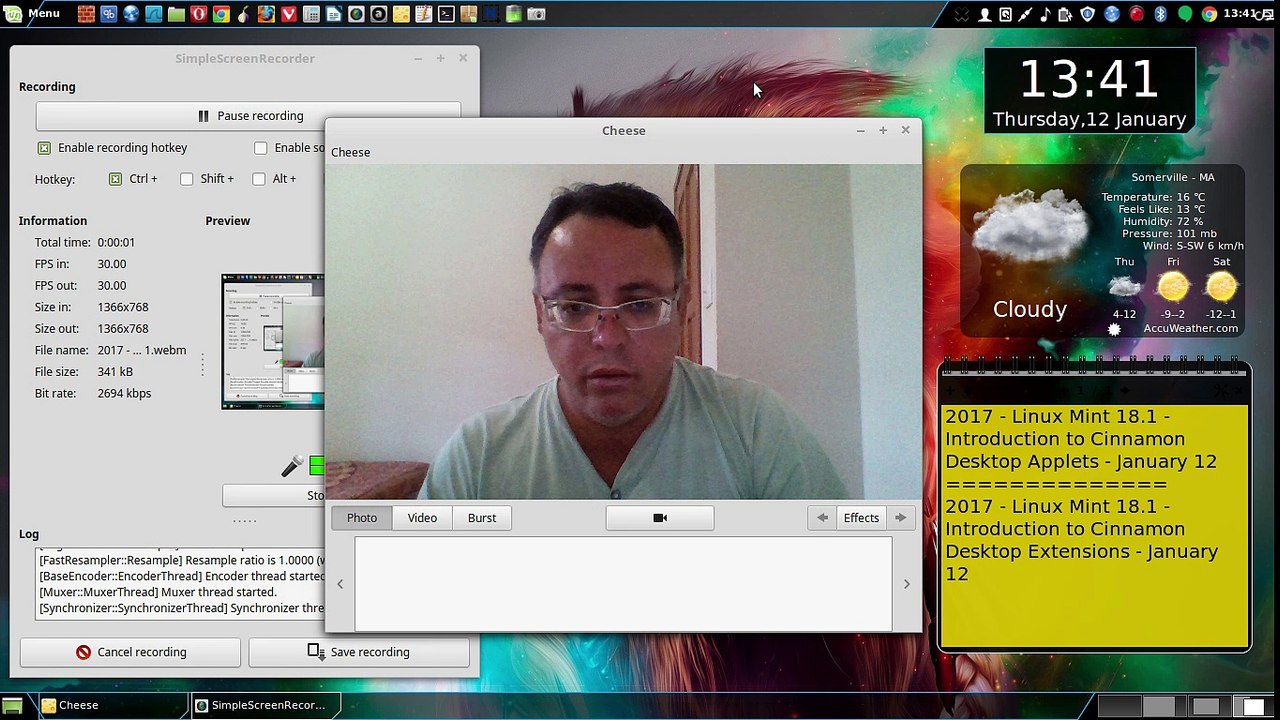Open the sound music note tray applet
1280x720 pixels.
point(1045,14)
